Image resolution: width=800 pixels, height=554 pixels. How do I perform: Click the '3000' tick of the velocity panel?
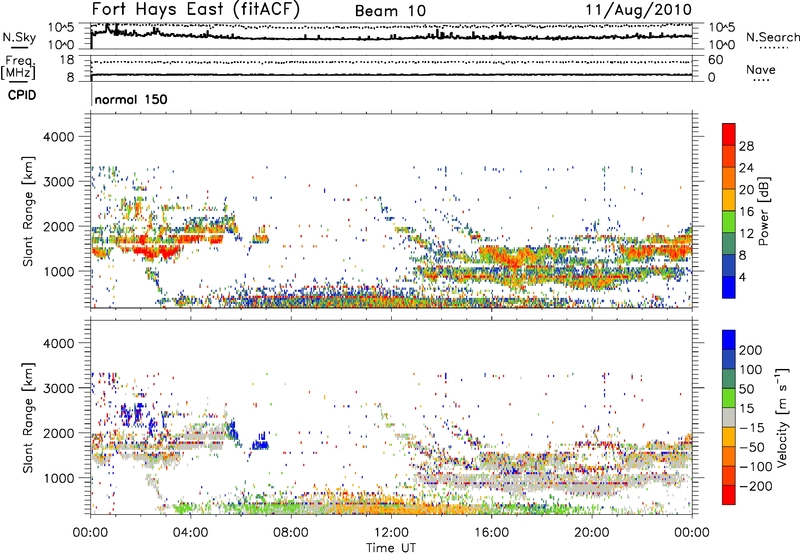click(x=59, y=388)
